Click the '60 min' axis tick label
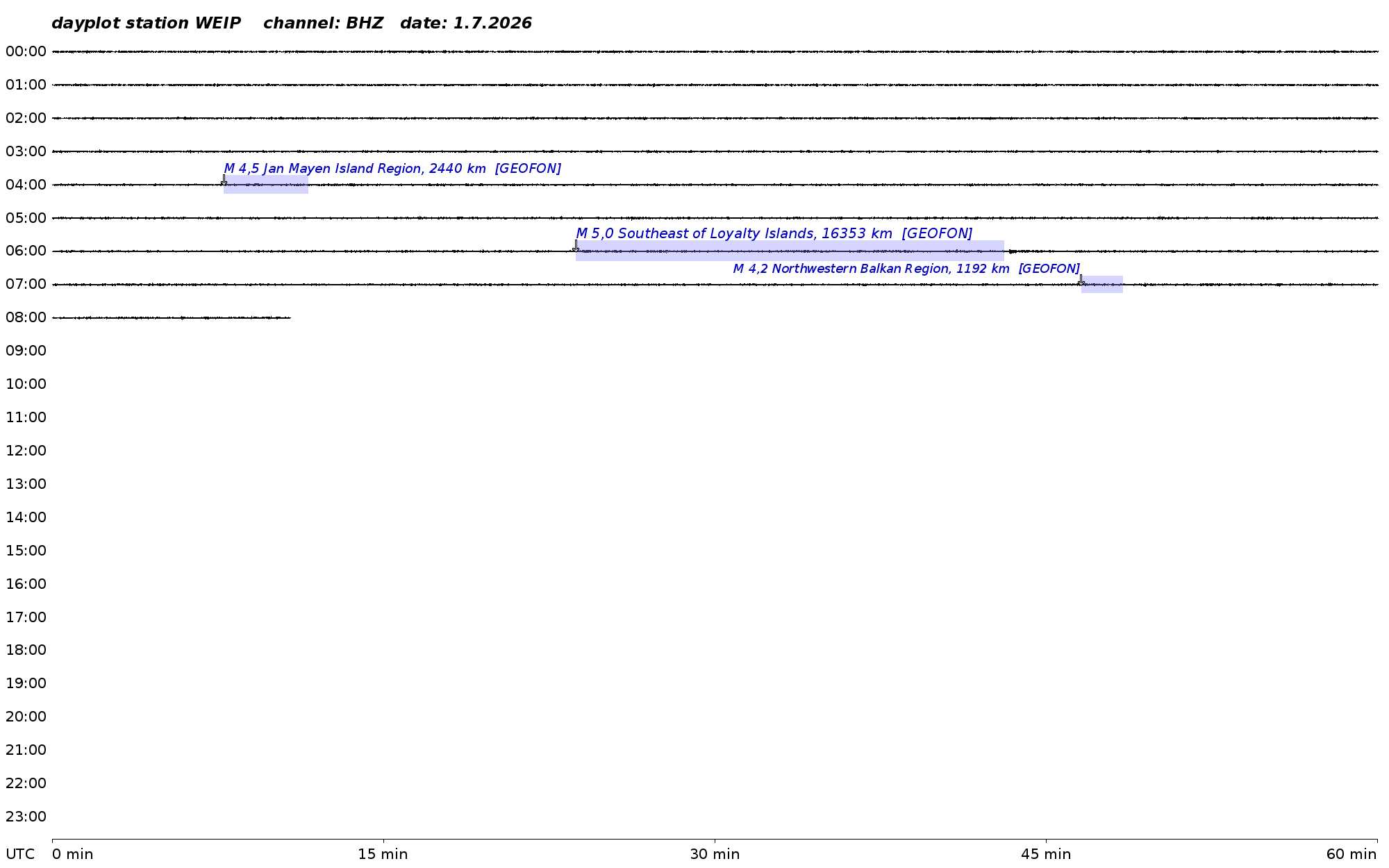 pos(1351,854)
